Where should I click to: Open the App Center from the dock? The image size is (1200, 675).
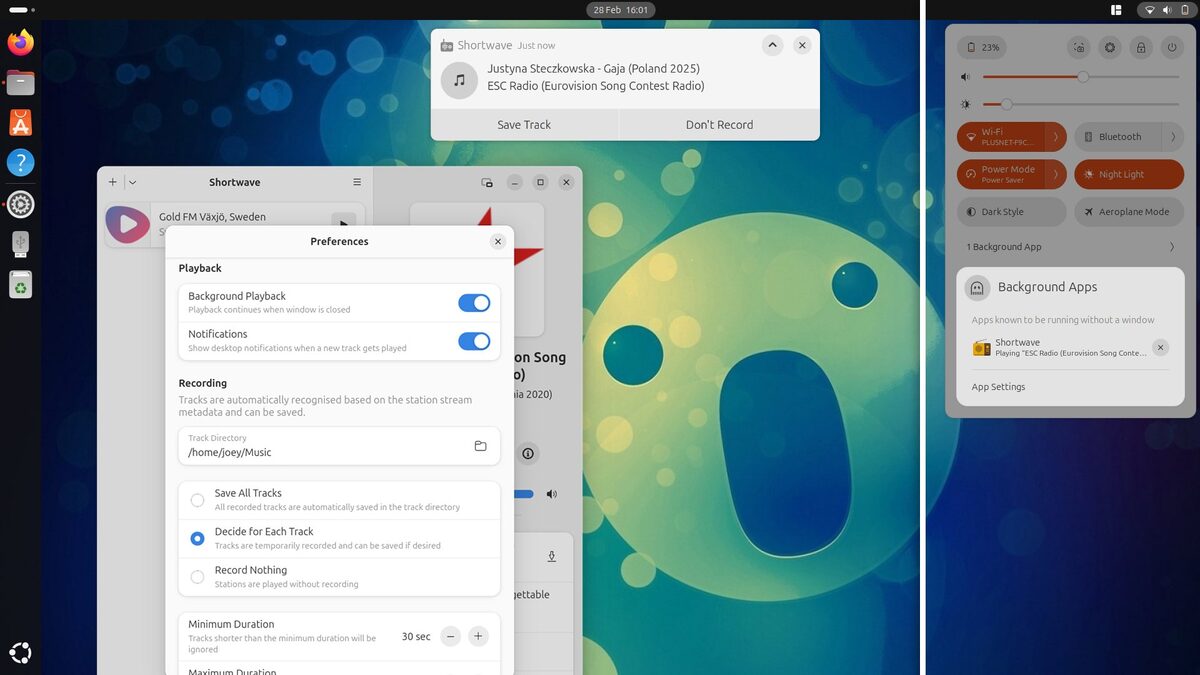[20, 122]
